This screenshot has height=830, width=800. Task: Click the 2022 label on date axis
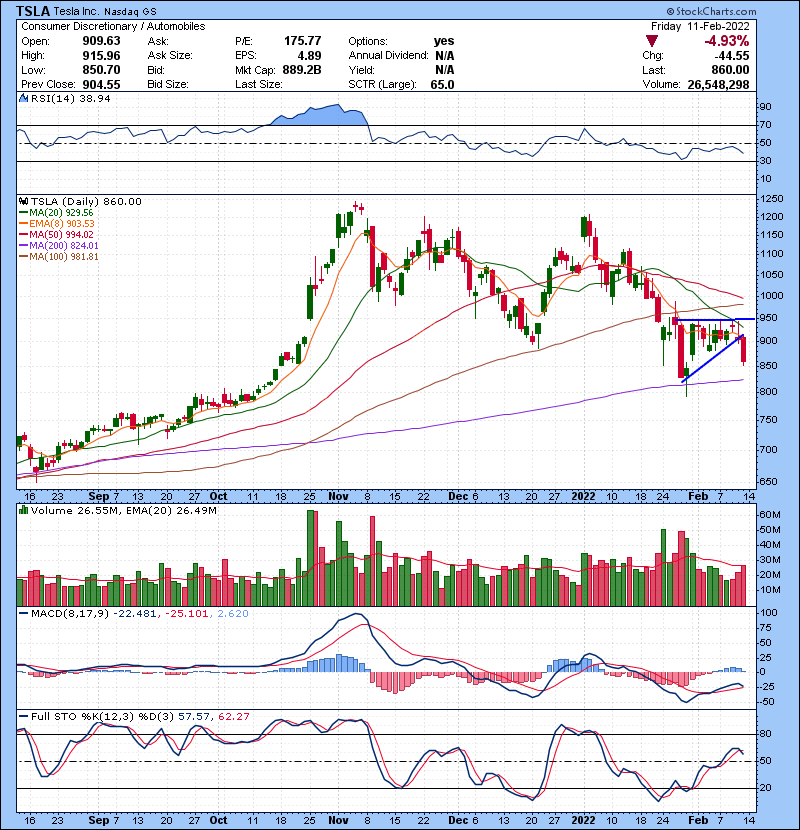pos(587,494)
